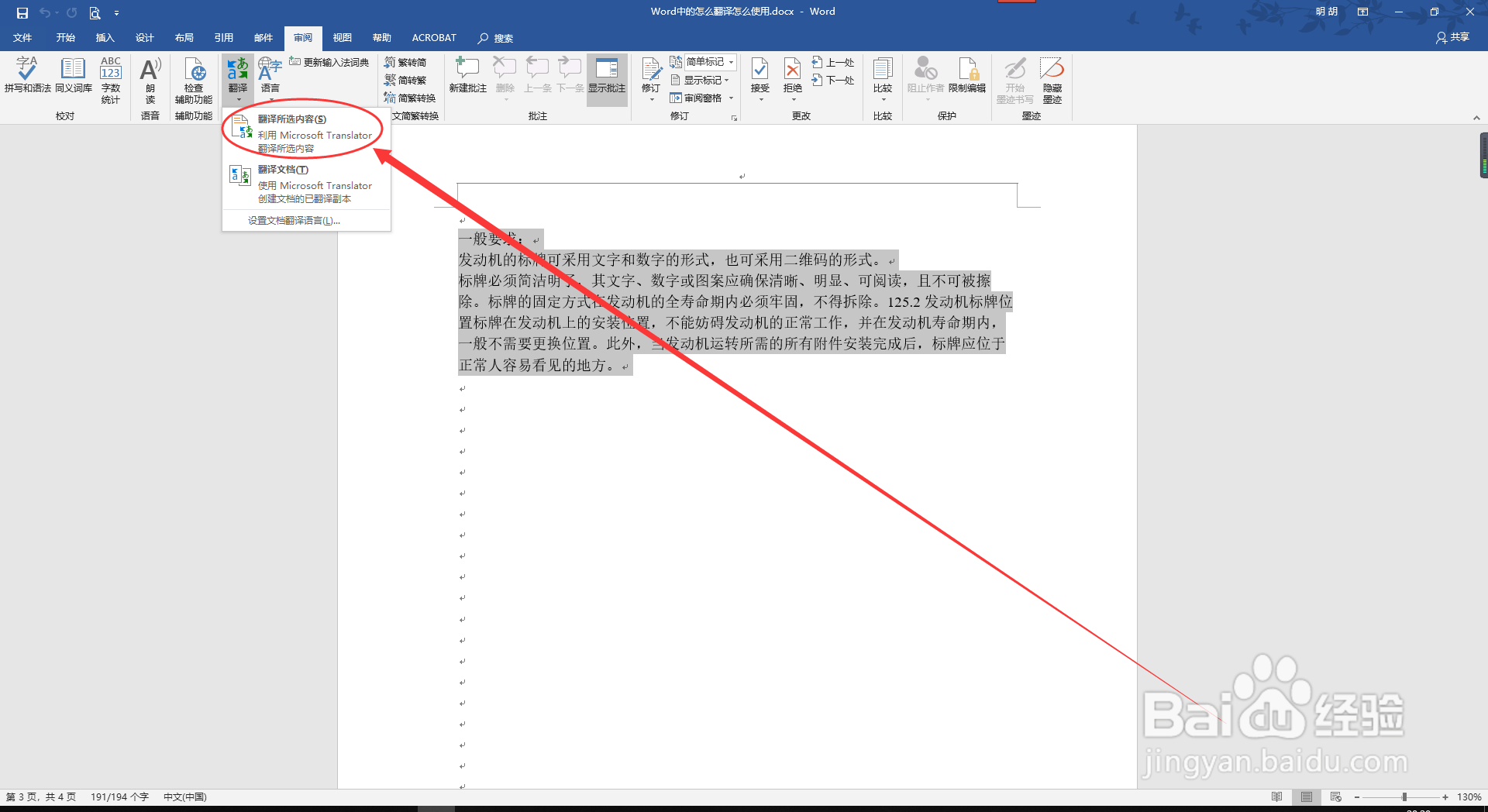Convert Traditional to Simplified (繁转简)
This screenshot has width=1488, height=812.
pyautogui.click(x=405, y=62)
